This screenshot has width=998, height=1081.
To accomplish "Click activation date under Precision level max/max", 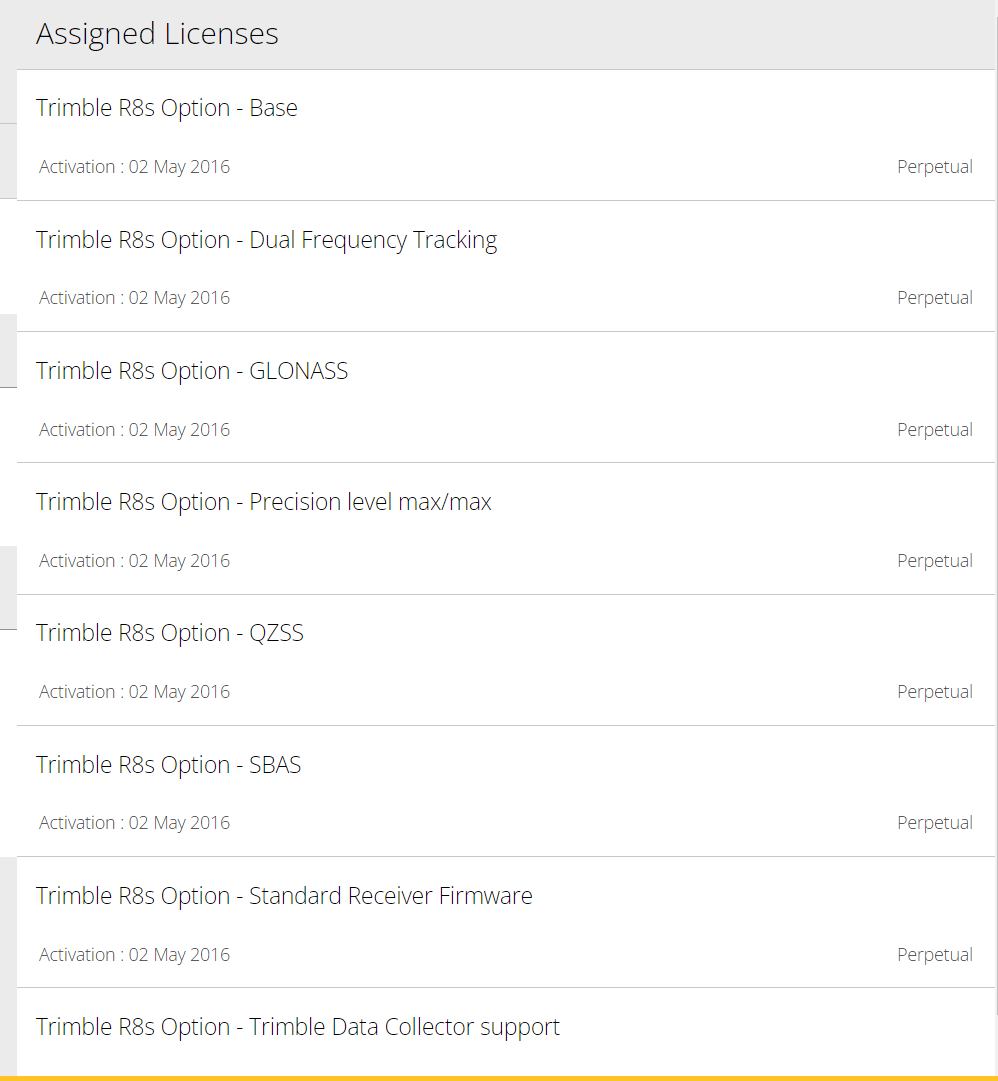I will coord(134,560).
